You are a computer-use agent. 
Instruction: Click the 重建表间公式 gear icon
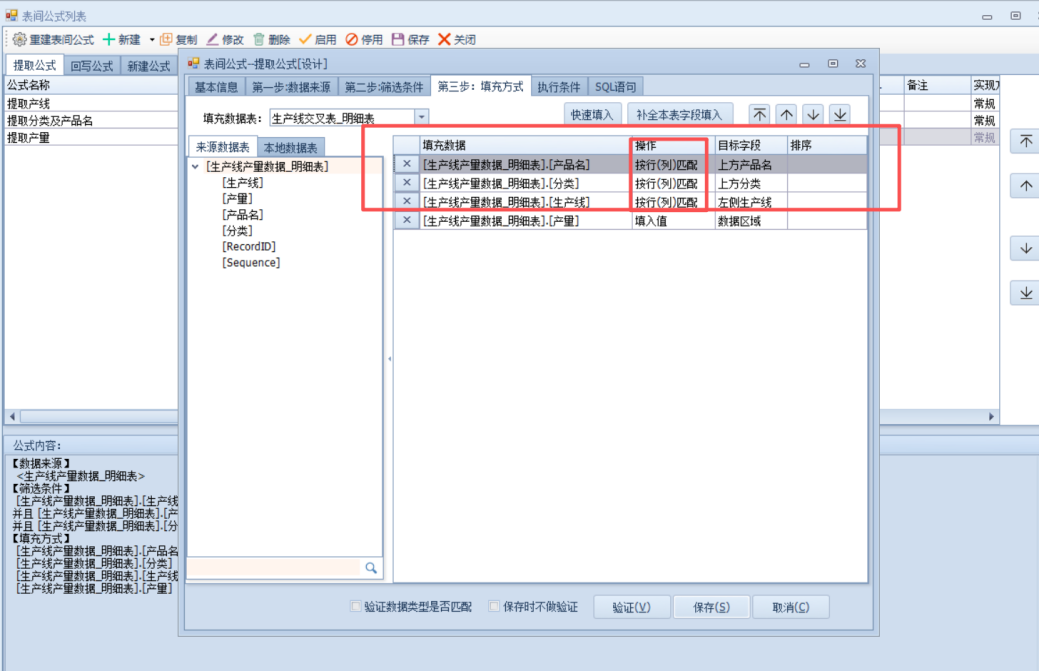[19, 39]
